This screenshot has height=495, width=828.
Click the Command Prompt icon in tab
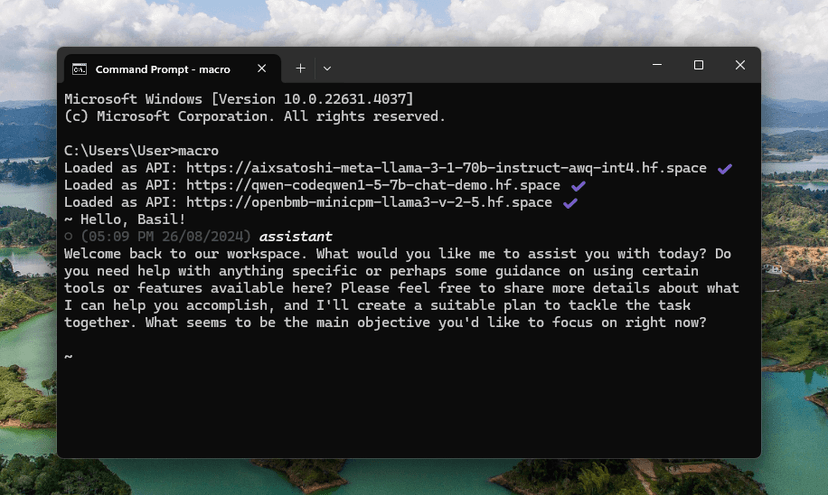click(x=79, y=69)
